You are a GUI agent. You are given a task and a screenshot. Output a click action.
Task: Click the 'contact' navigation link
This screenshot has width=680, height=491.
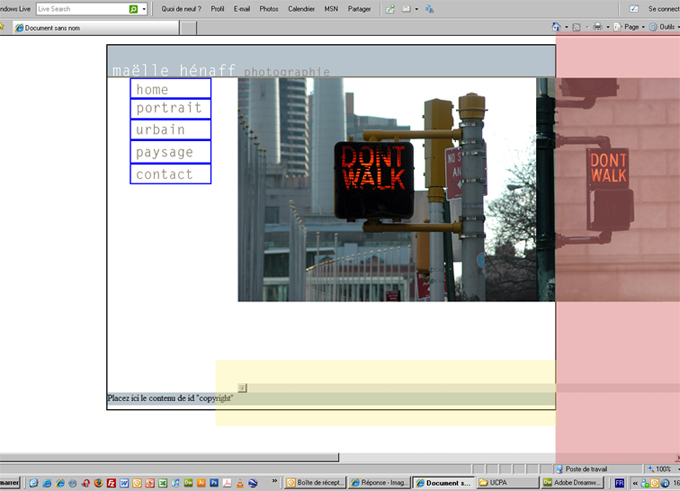pos(170,174)
